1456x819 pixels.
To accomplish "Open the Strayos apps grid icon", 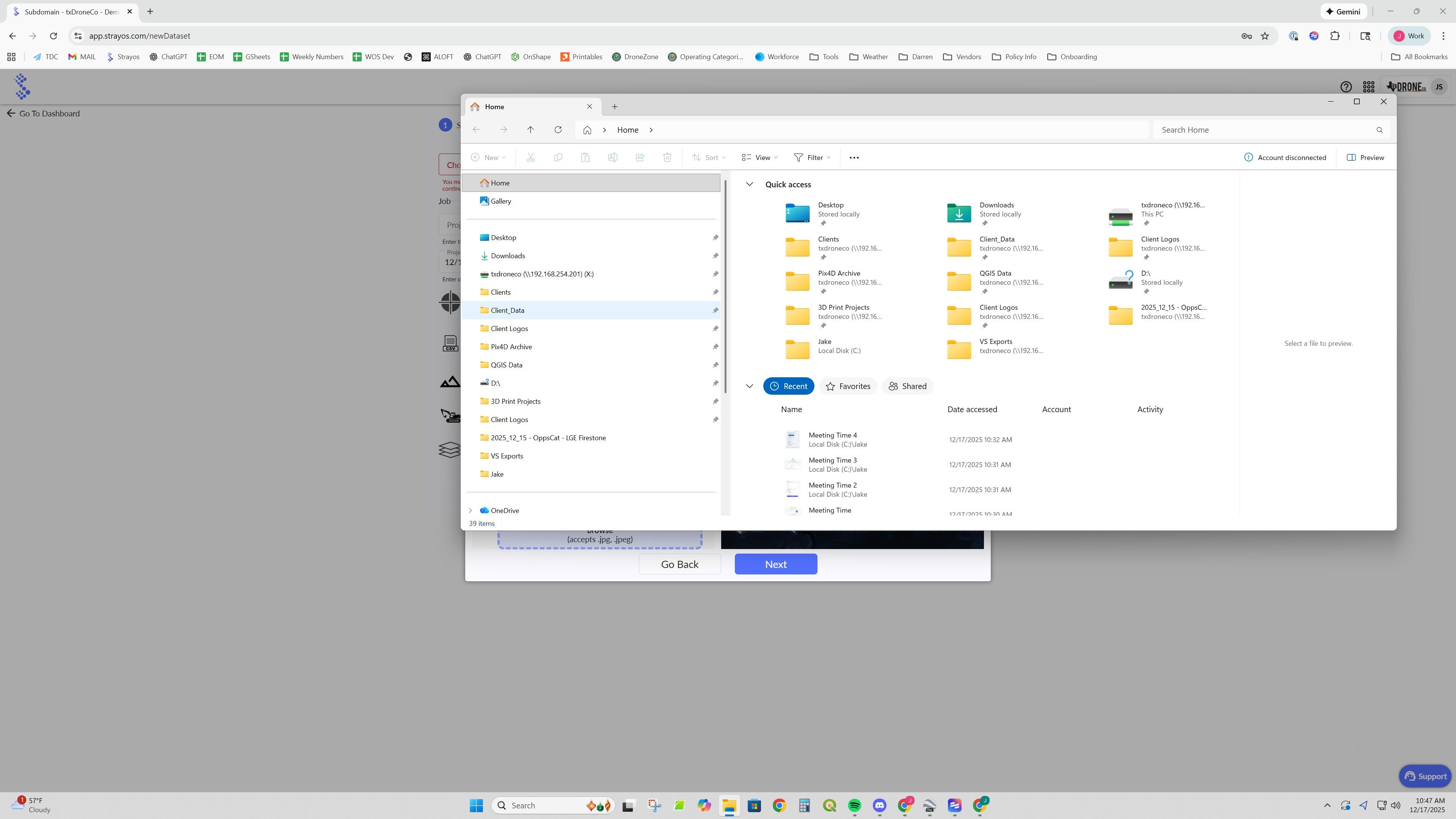I will coord(1368,87).
